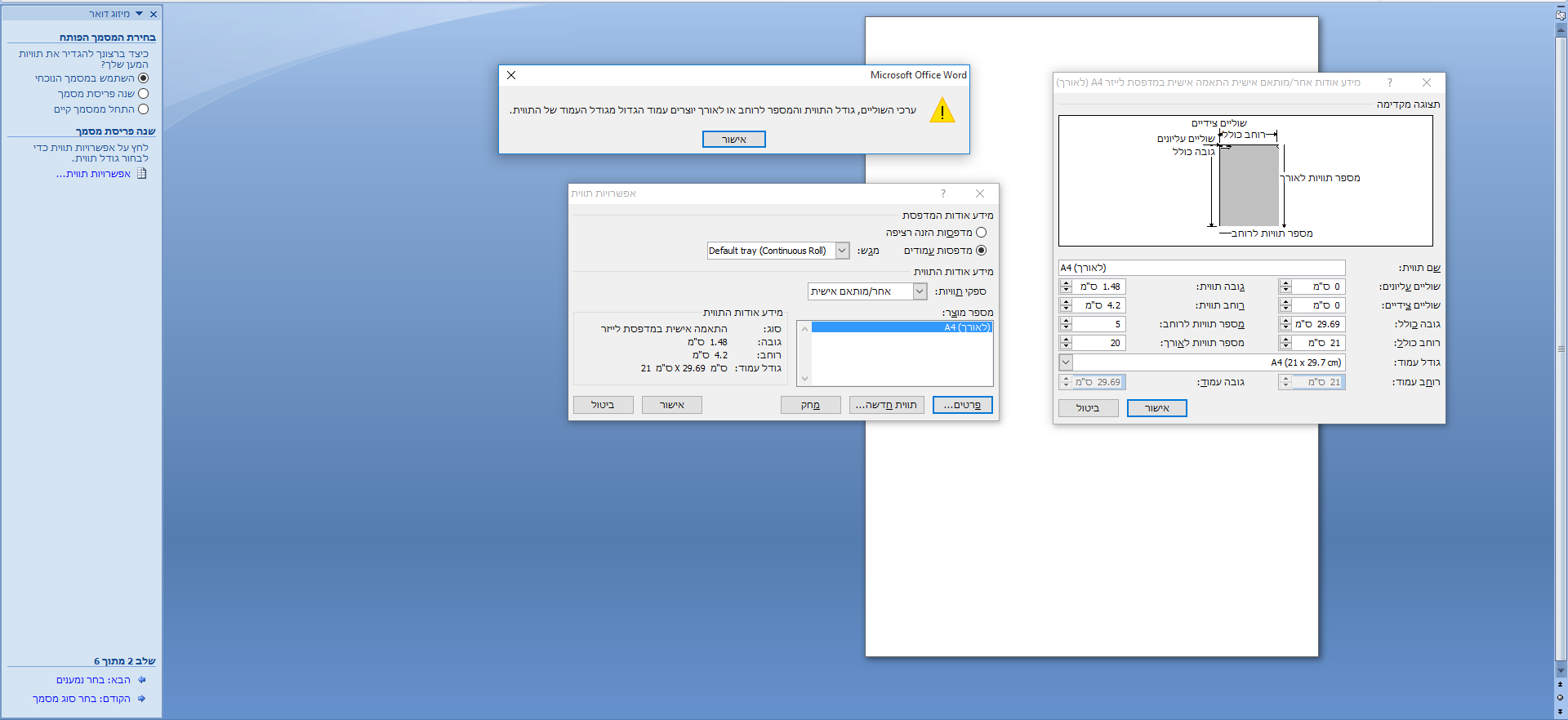Select page printers radio 'מדפסות עמודים'
This screenshot has height=720, width=1568.
982,251
